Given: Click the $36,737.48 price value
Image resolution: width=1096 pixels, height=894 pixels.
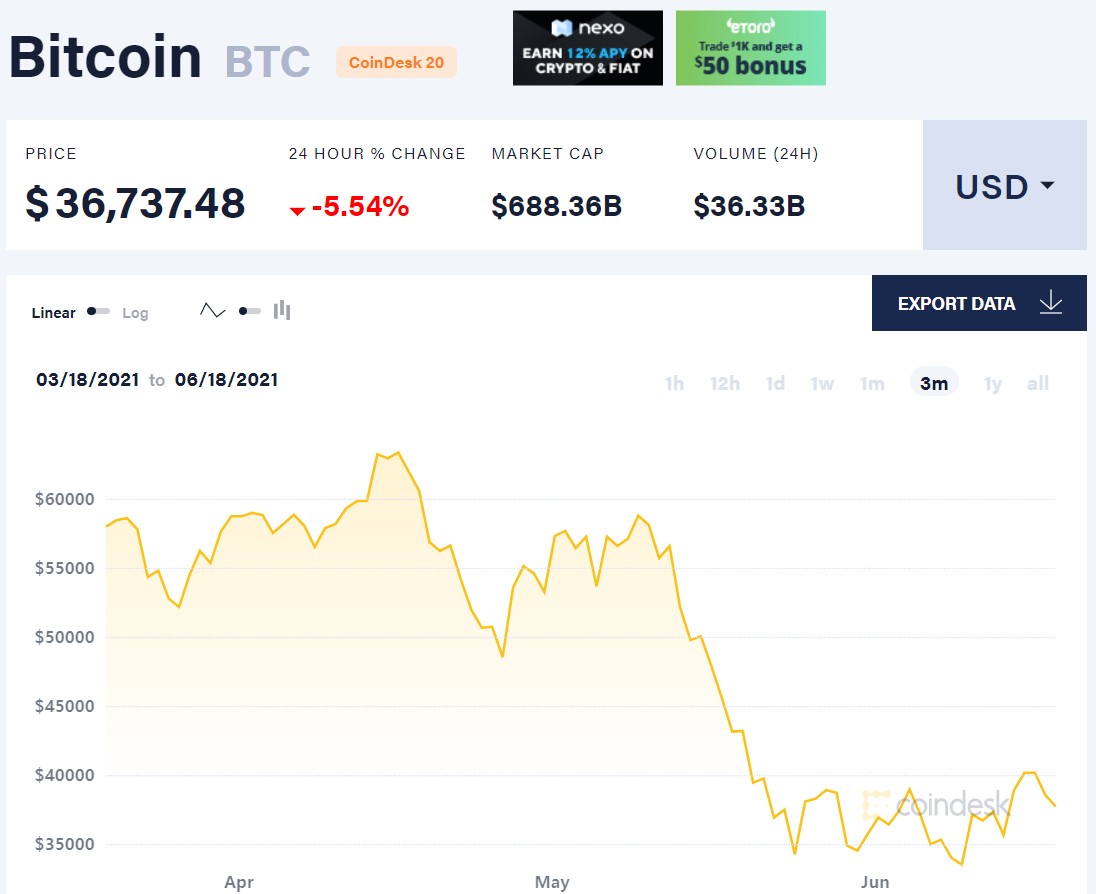Looking at the screenshot, I should tap(135, 204).
